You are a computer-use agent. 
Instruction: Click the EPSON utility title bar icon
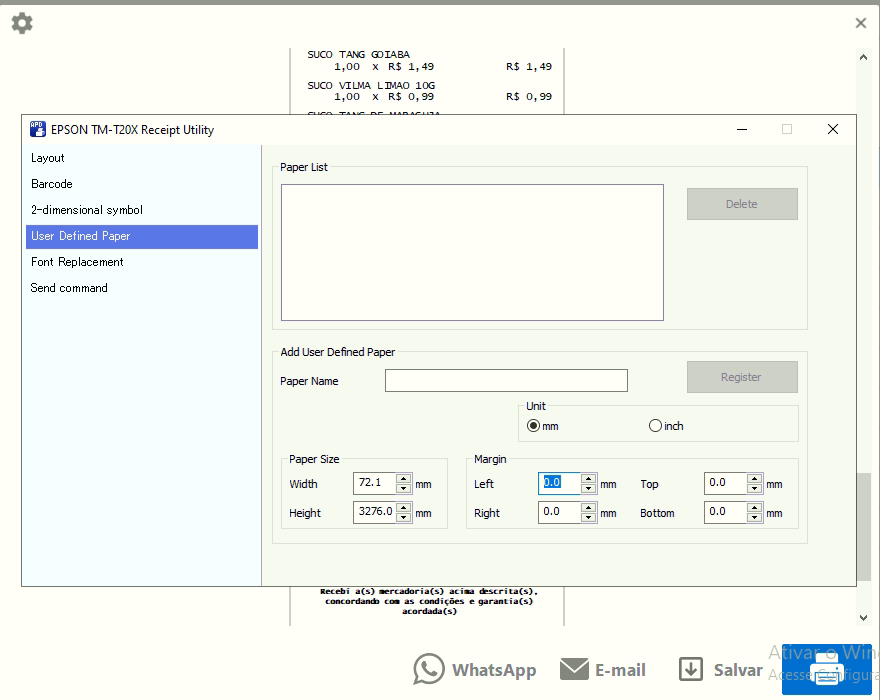[37, 129]
